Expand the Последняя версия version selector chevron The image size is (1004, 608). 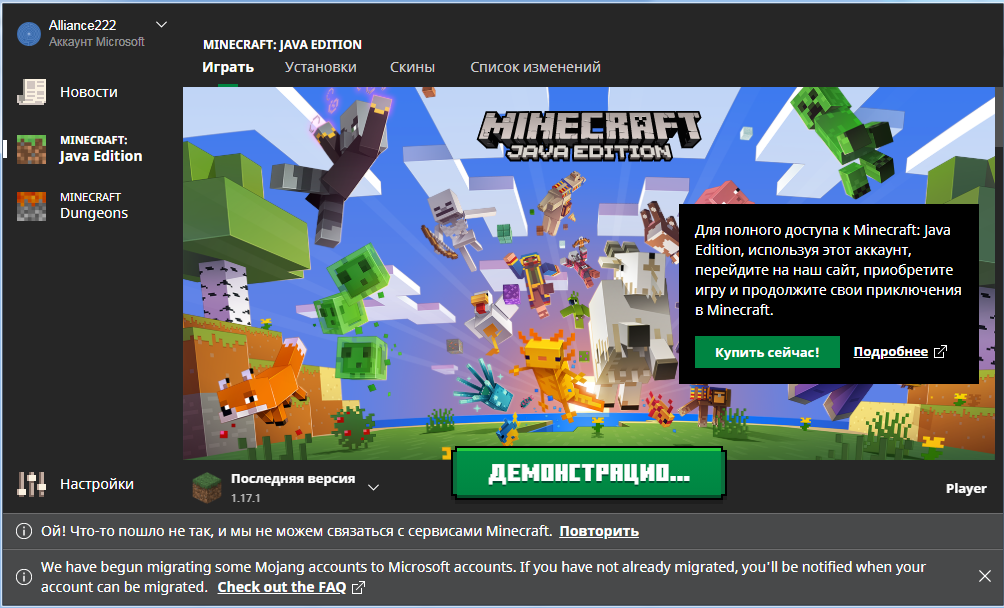tap(373, 488)
